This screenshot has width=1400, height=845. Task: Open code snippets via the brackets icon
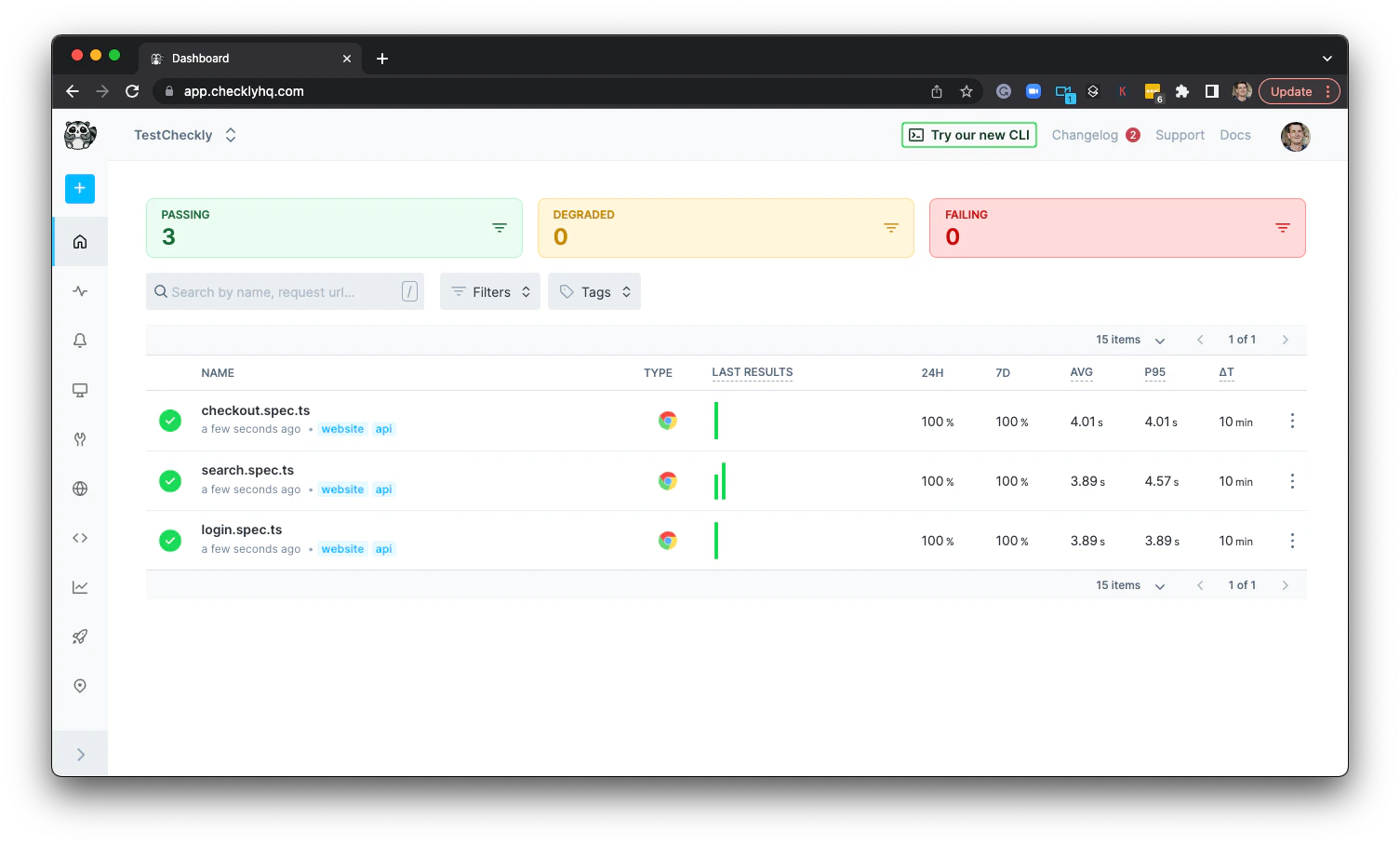coord(79,537)
